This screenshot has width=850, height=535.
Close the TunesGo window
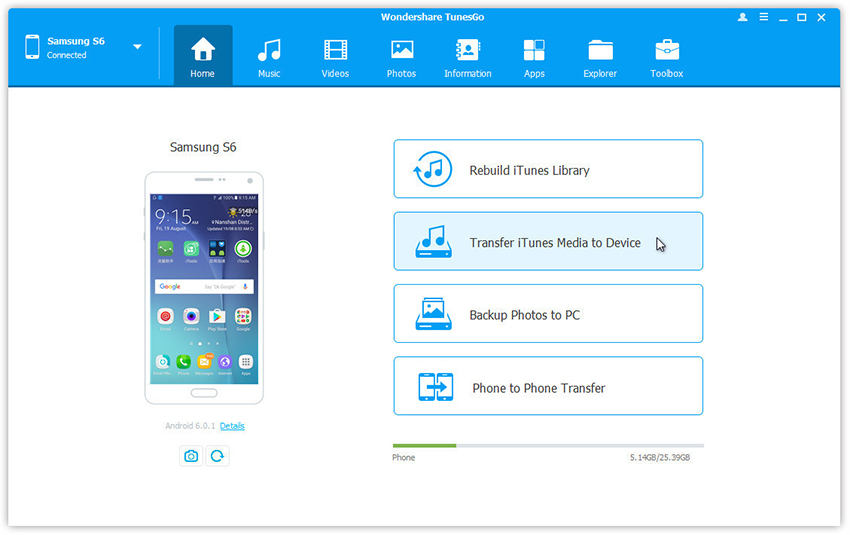(821, 17)
